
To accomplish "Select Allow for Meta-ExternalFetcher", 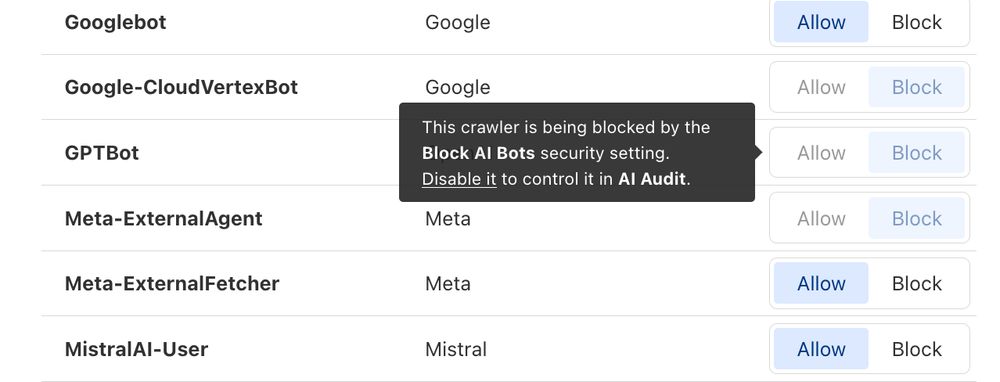I will point(821,283).
